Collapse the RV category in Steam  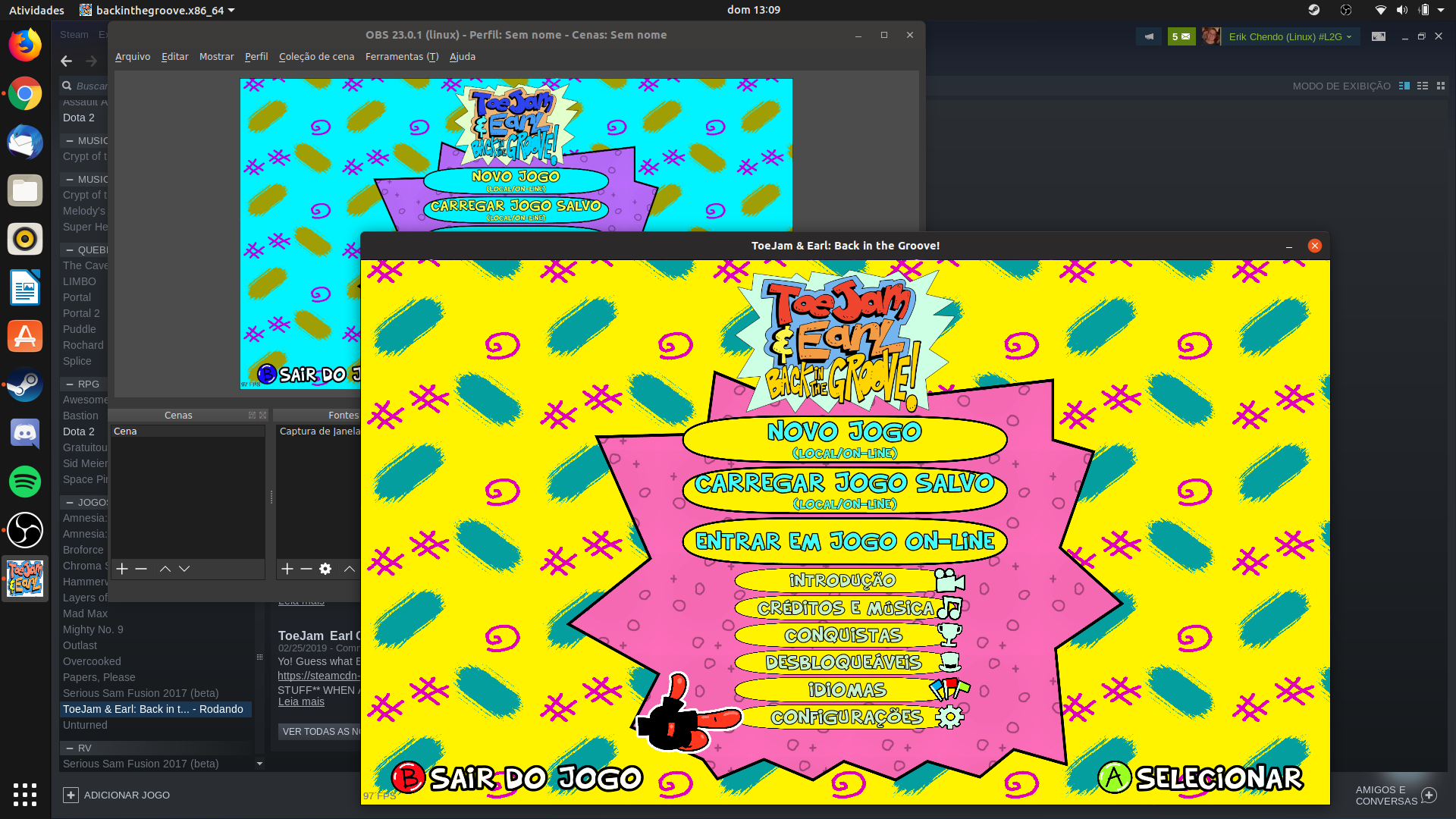click(x=70, y=748)
